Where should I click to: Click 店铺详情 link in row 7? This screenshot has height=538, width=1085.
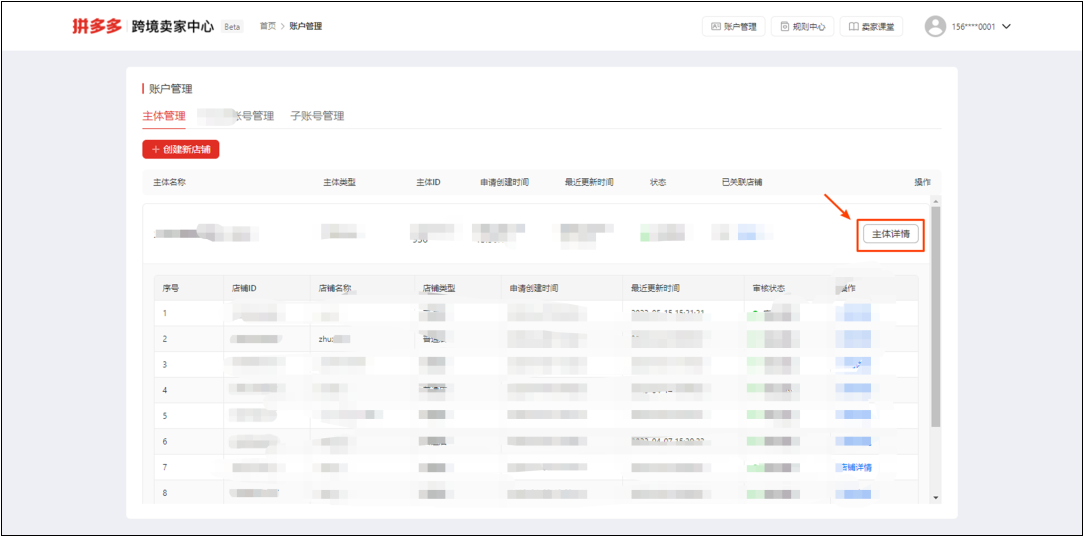click(x=853, y=467)
